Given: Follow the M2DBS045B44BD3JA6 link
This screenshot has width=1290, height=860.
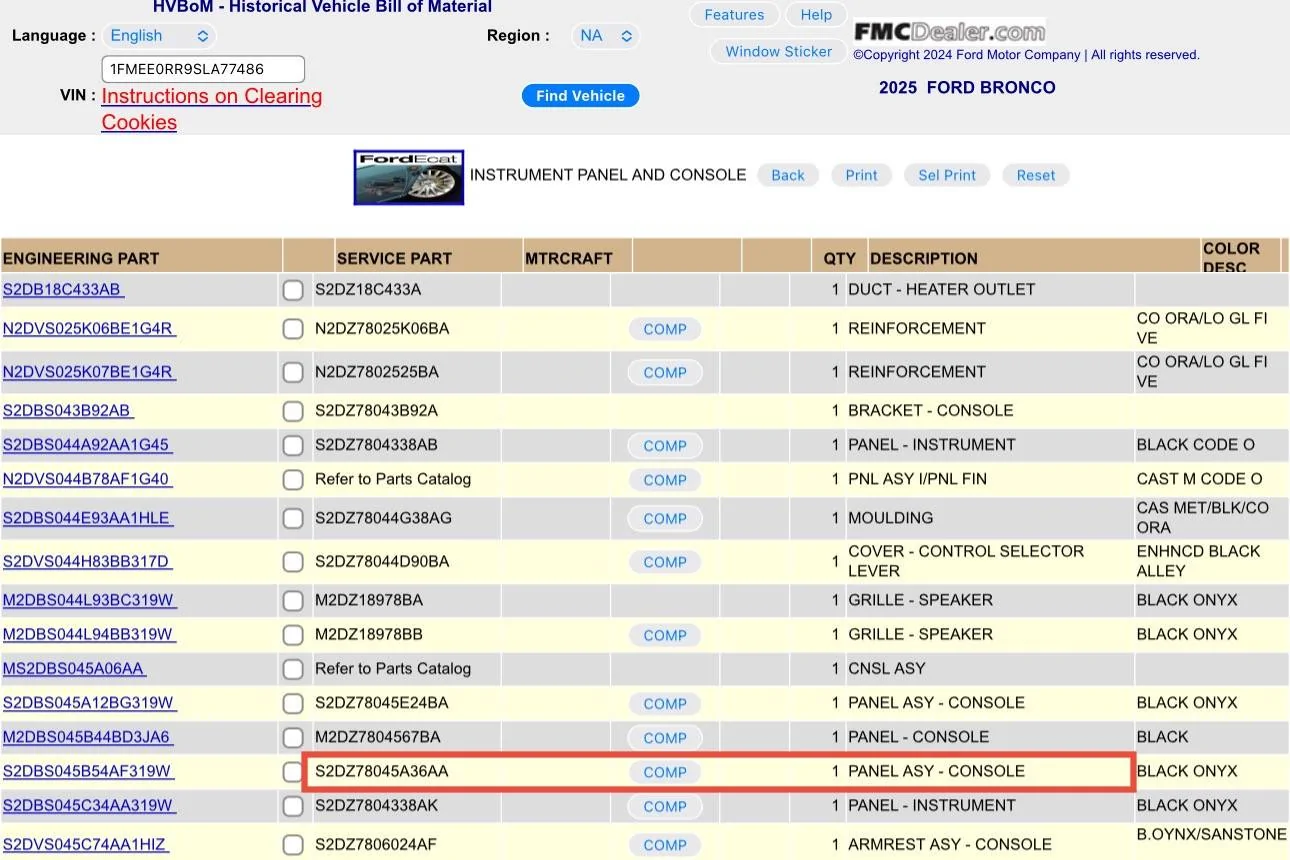Looking at the screenshot, I should [x=87, y=738].
